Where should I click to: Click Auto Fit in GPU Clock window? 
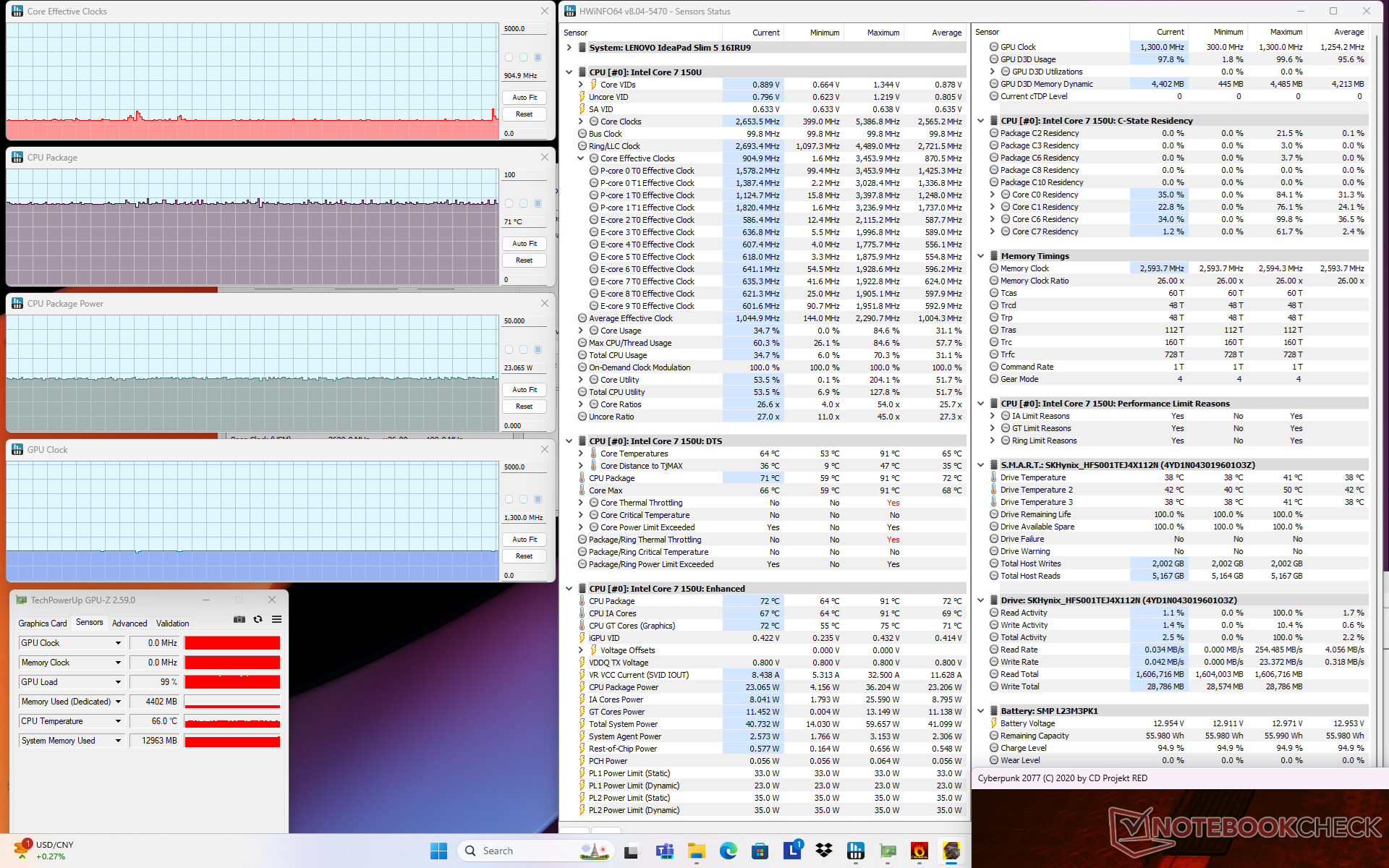click(524, 539)
